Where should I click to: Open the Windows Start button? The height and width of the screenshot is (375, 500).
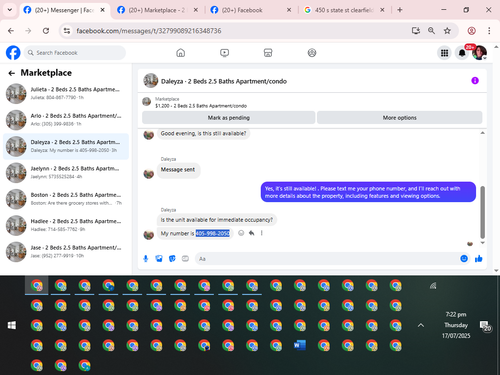pos(12,325)
